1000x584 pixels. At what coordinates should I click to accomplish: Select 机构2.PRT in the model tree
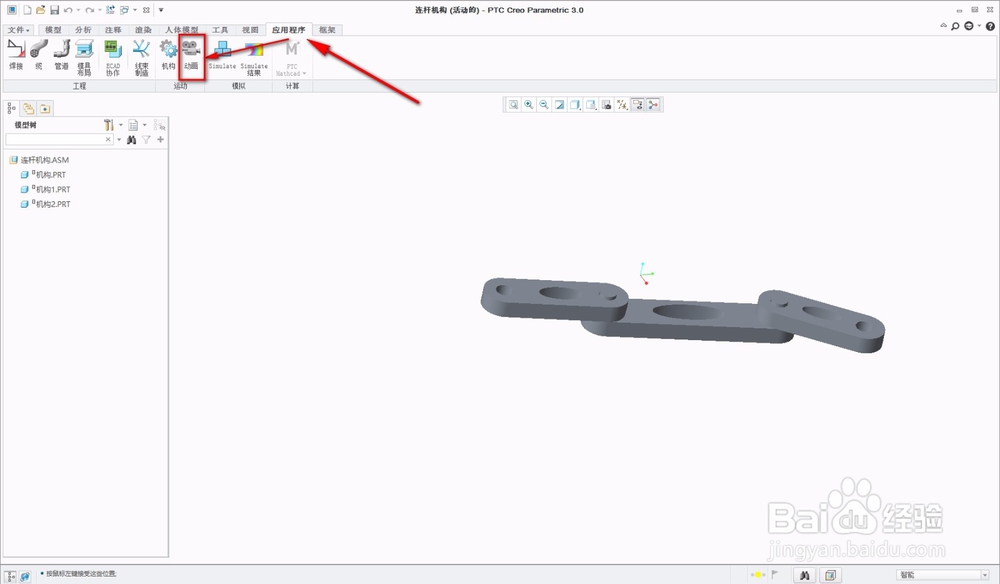pos(45,204)
